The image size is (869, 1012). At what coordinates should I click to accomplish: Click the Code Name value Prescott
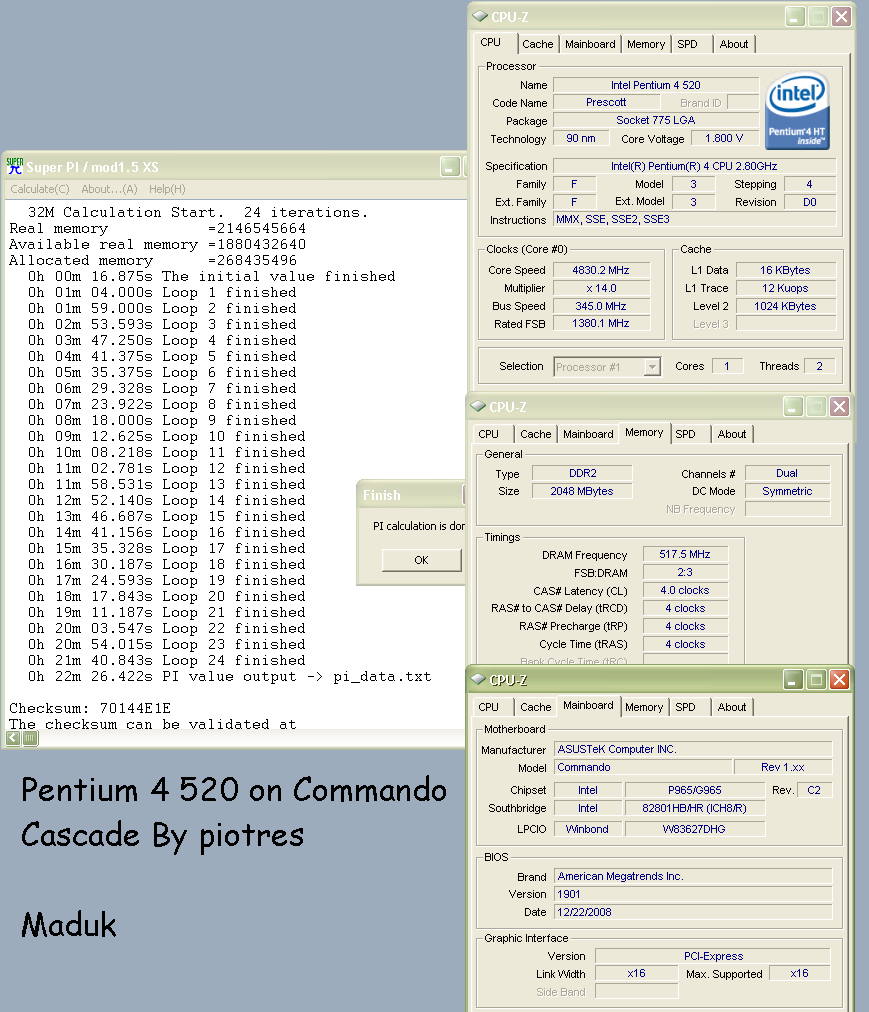pos(606,102)
